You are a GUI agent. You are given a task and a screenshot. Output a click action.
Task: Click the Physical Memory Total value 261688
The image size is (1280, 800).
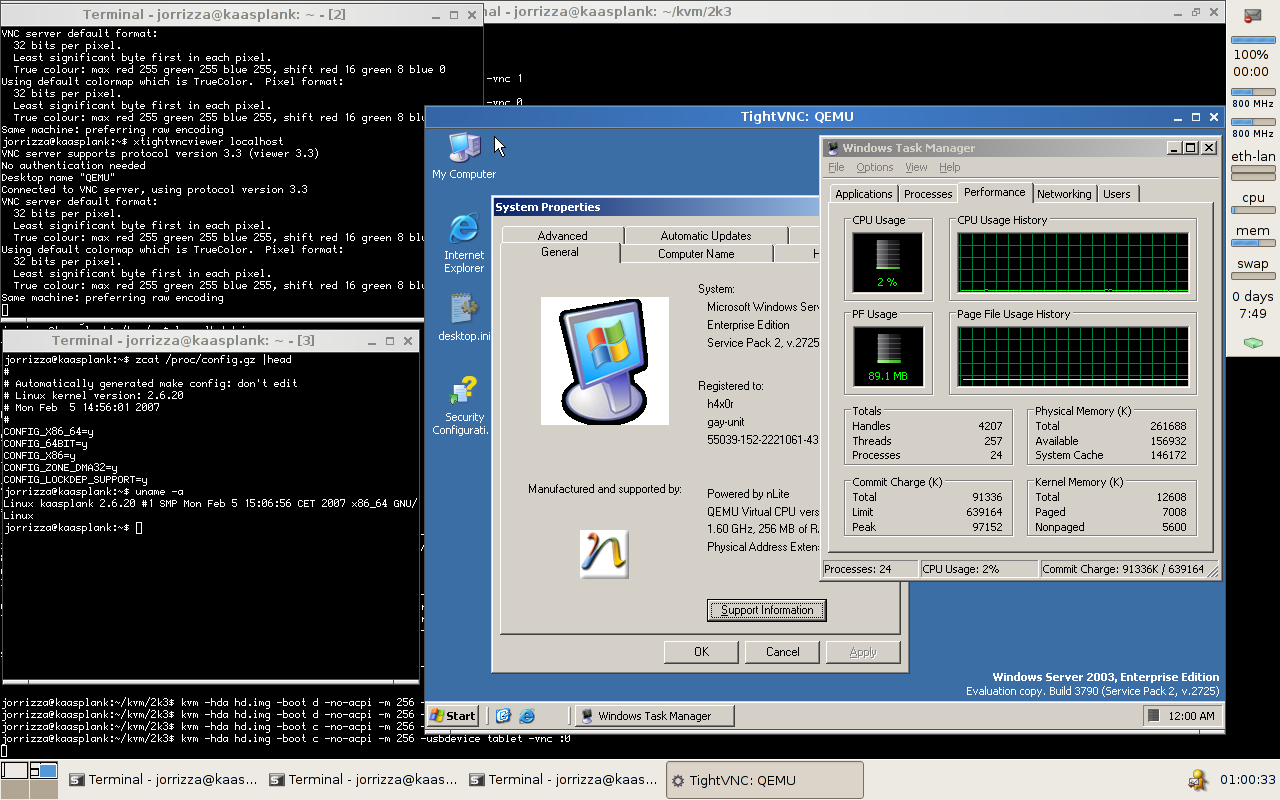pyautogui.click(x=1168, y=426)
